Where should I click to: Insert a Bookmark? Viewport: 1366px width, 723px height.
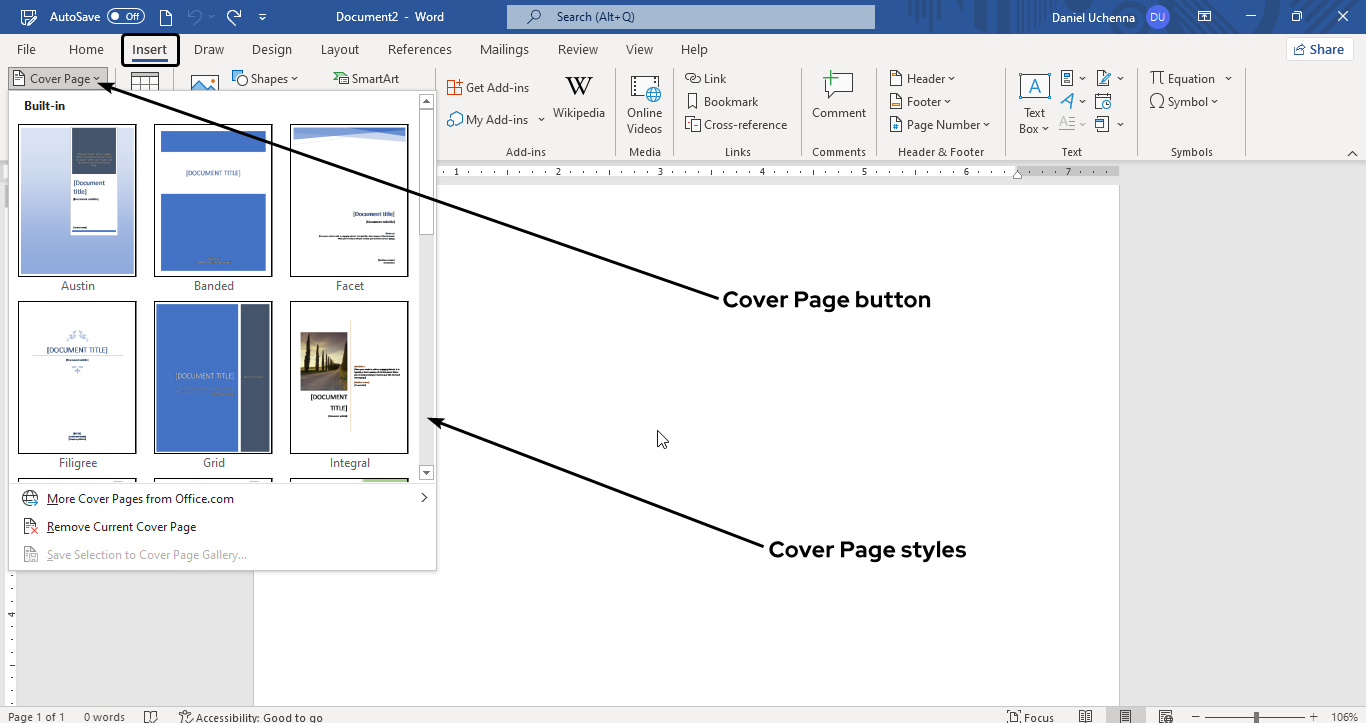pyautogui.click(x=722, y=102)
